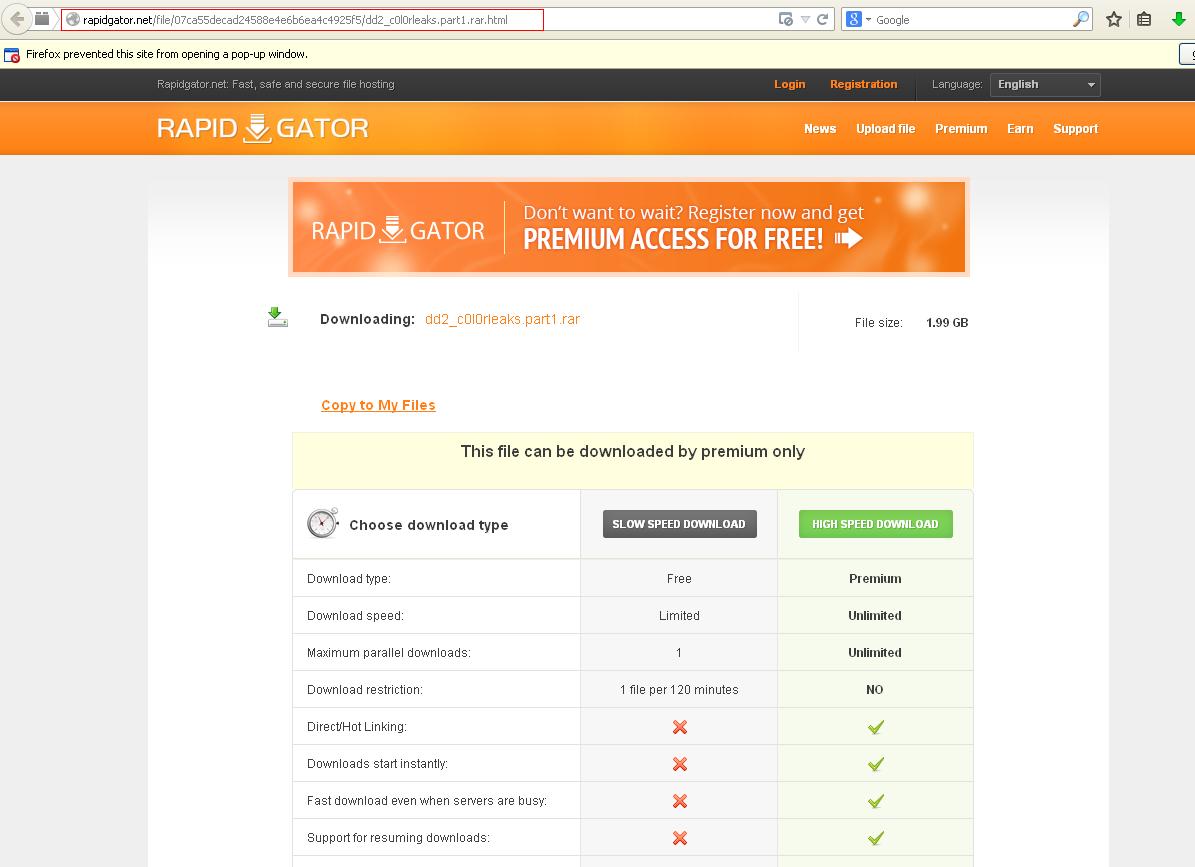Click 'This file can be downloaded by premium only'
The width and height of the screenshot is (1195, 867).
pos(633,452)
